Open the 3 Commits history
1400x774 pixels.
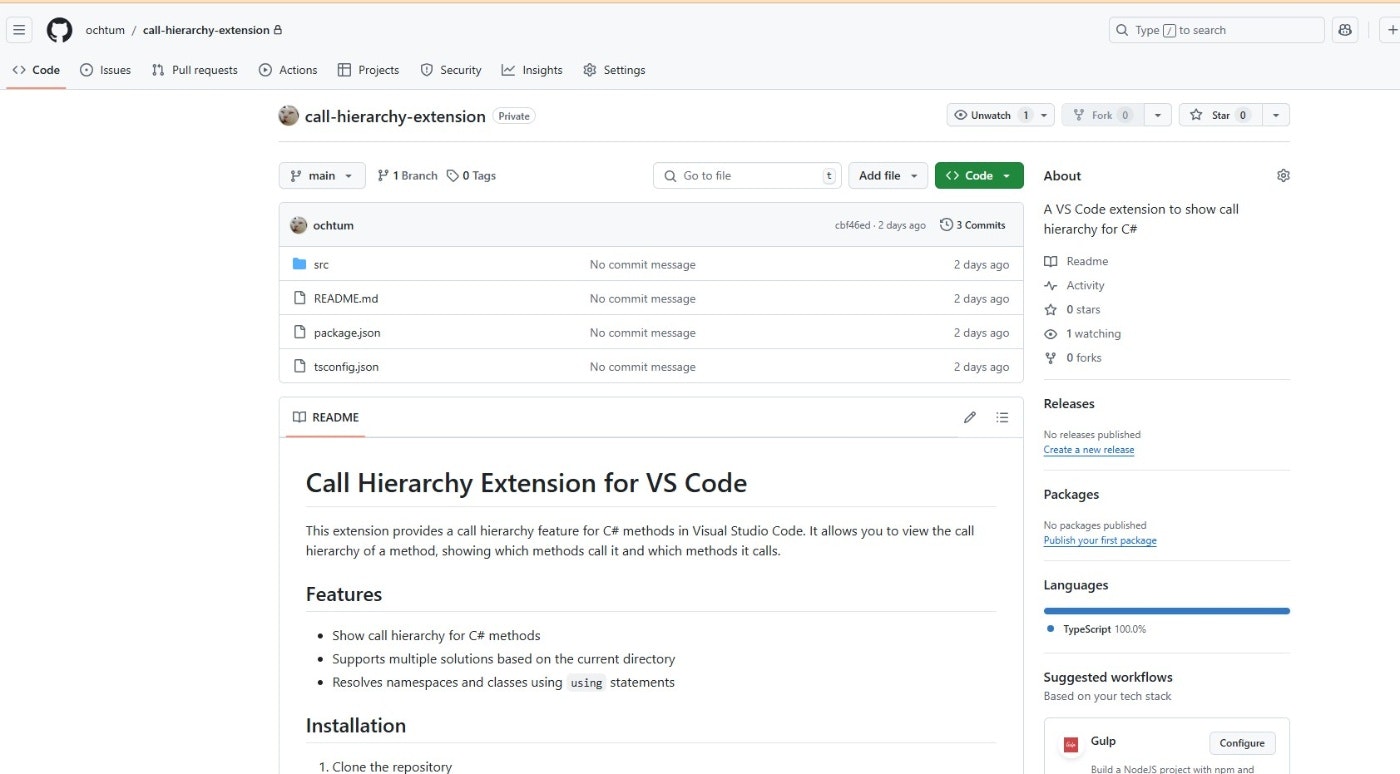tap(972, 225)
